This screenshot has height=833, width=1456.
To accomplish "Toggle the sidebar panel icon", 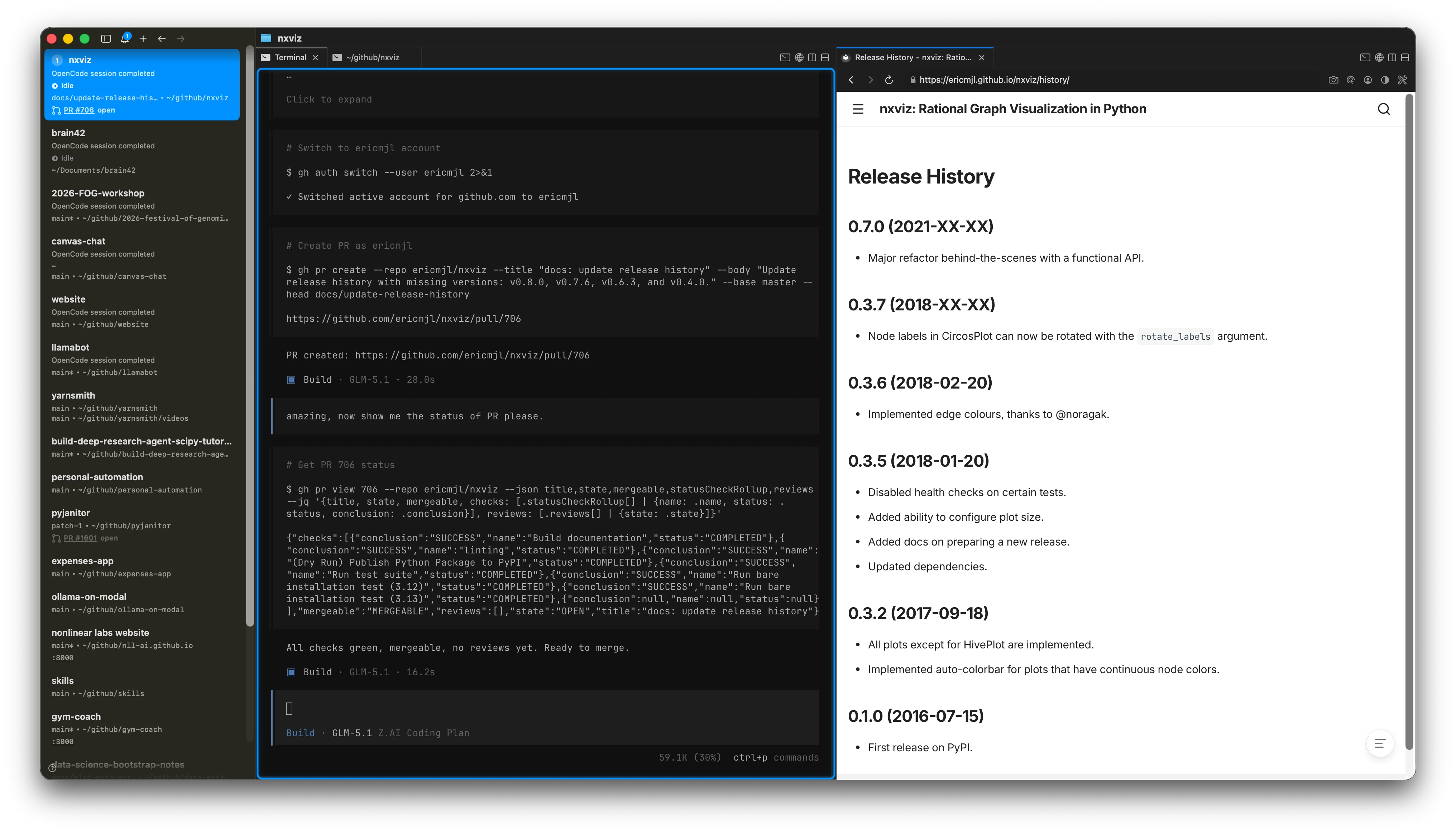I will (x=106, y=38).
